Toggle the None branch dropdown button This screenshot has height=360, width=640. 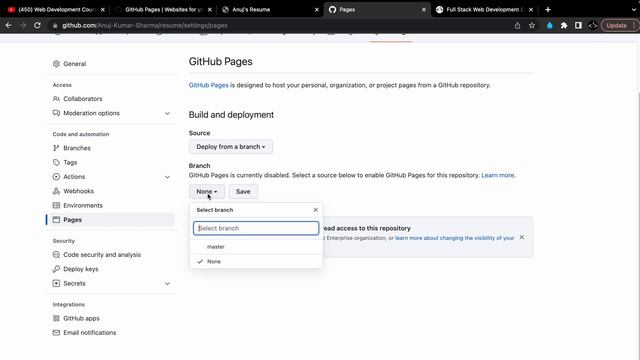[x=207, y=191]
